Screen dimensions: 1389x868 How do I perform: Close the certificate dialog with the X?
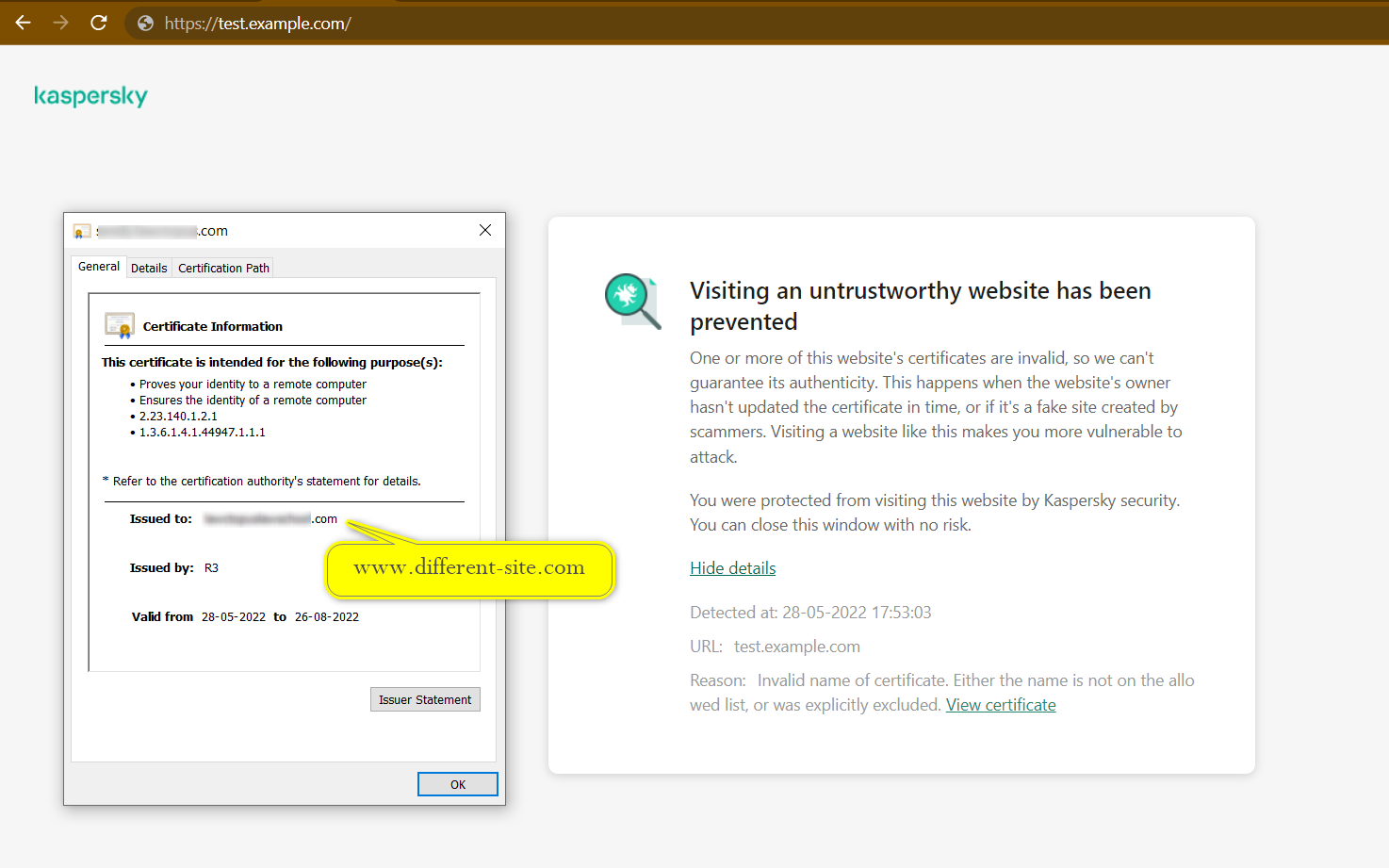pyautogui.click(x=485, y=231)
